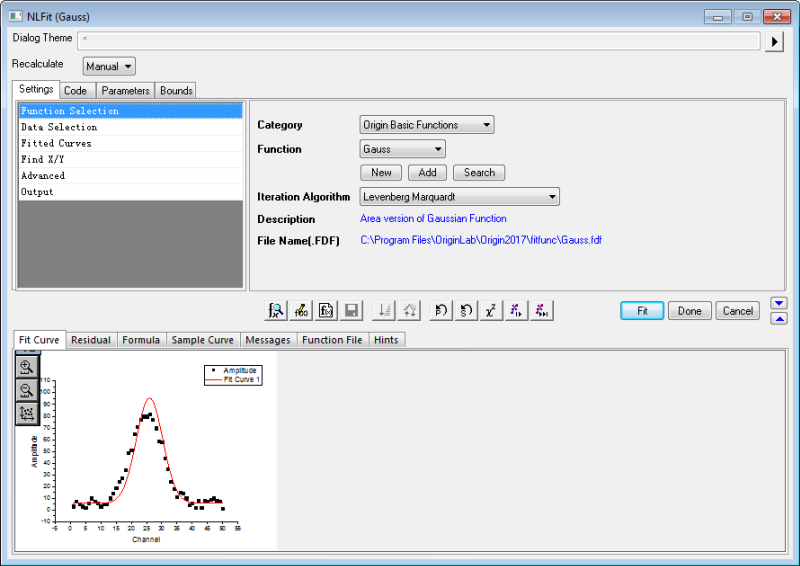Select Data Selection in settings list

(60, 127)
